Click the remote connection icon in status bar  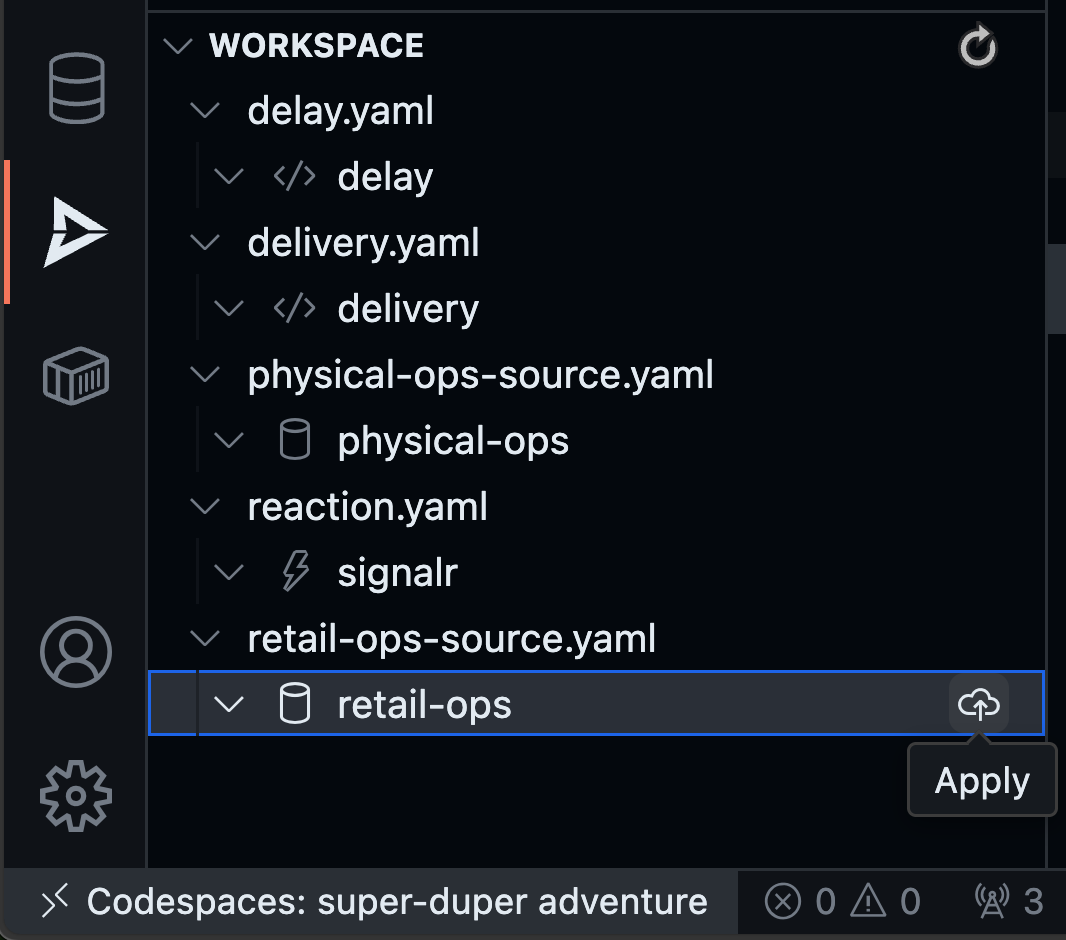(x=57, y=901)
